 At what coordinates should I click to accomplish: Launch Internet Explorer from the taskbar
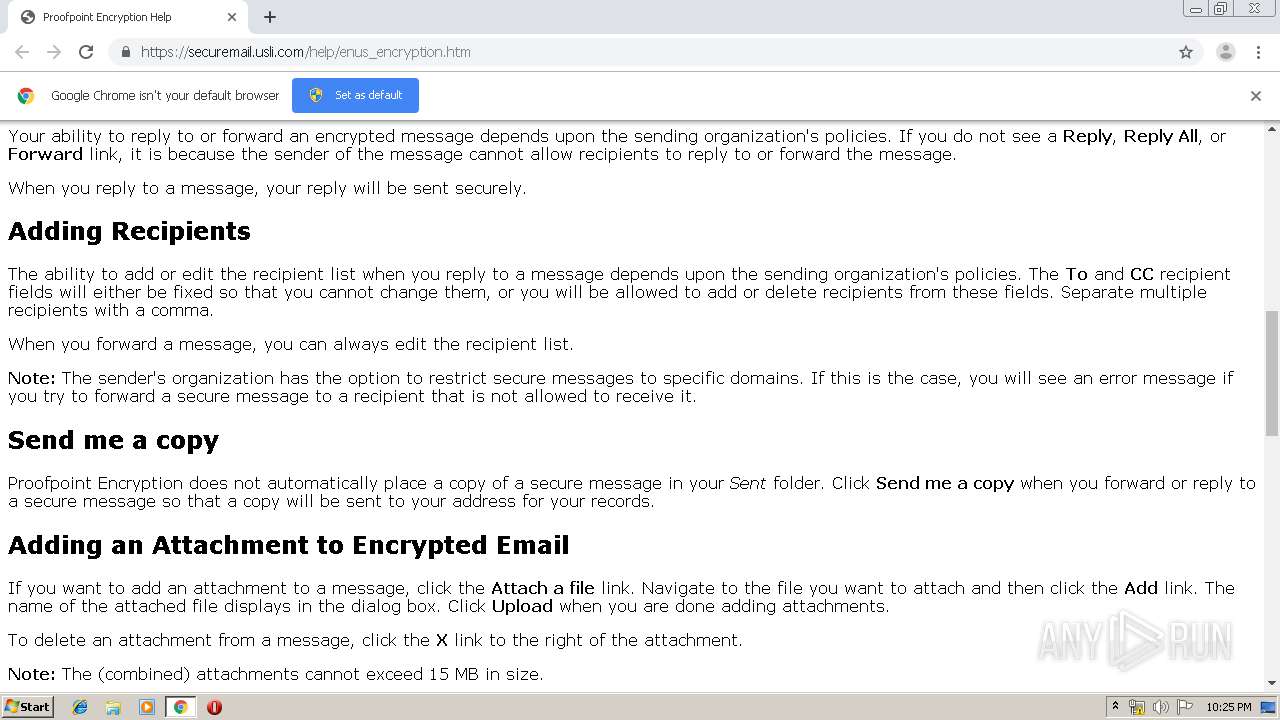click(80, 707)
